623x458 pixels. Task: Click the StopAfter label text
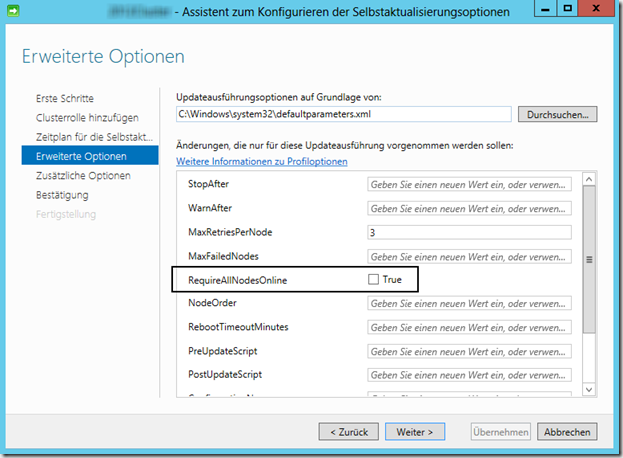[x=208, y=184]
